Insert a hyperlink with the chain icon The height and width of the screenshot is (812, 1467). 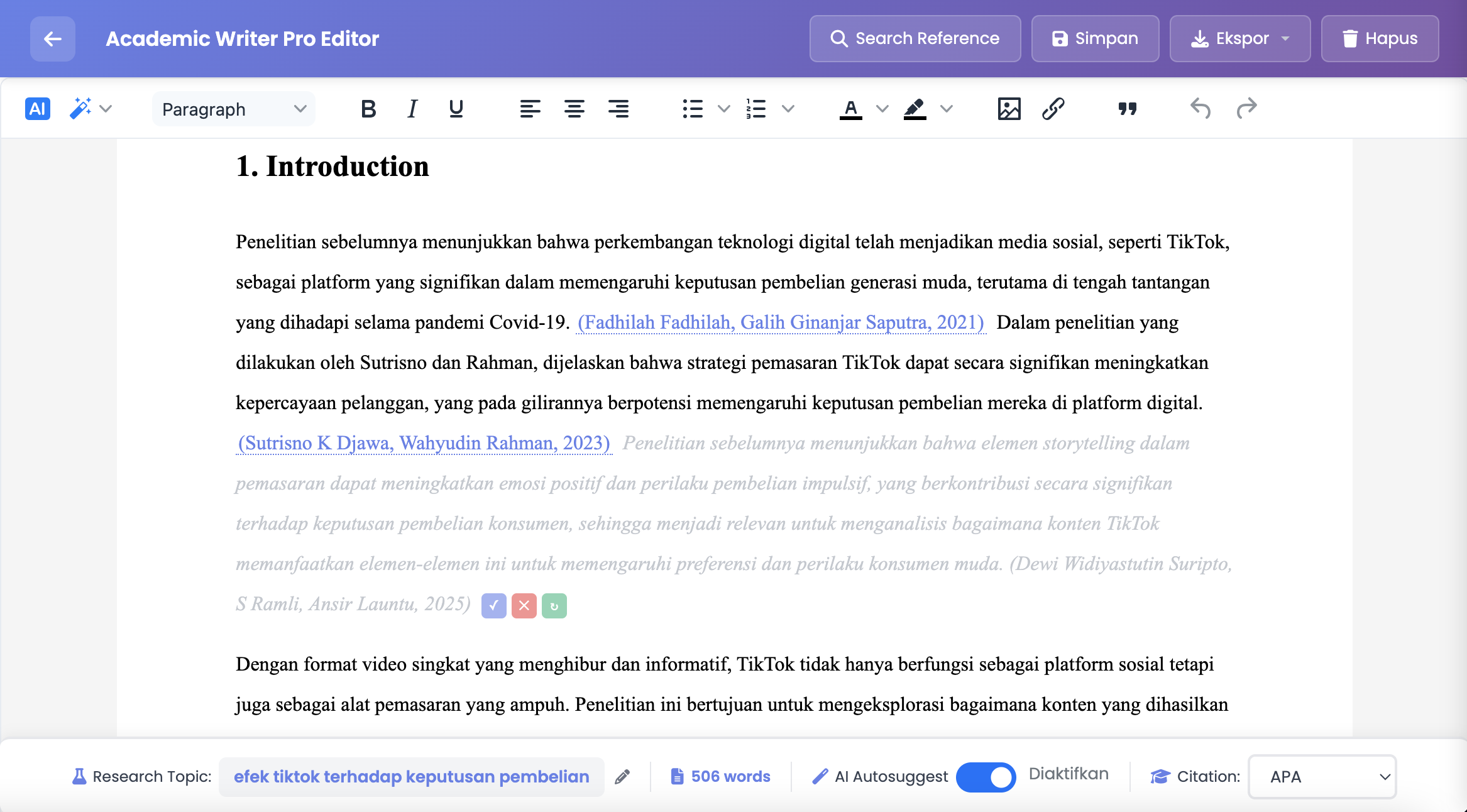coord(1053,109)
